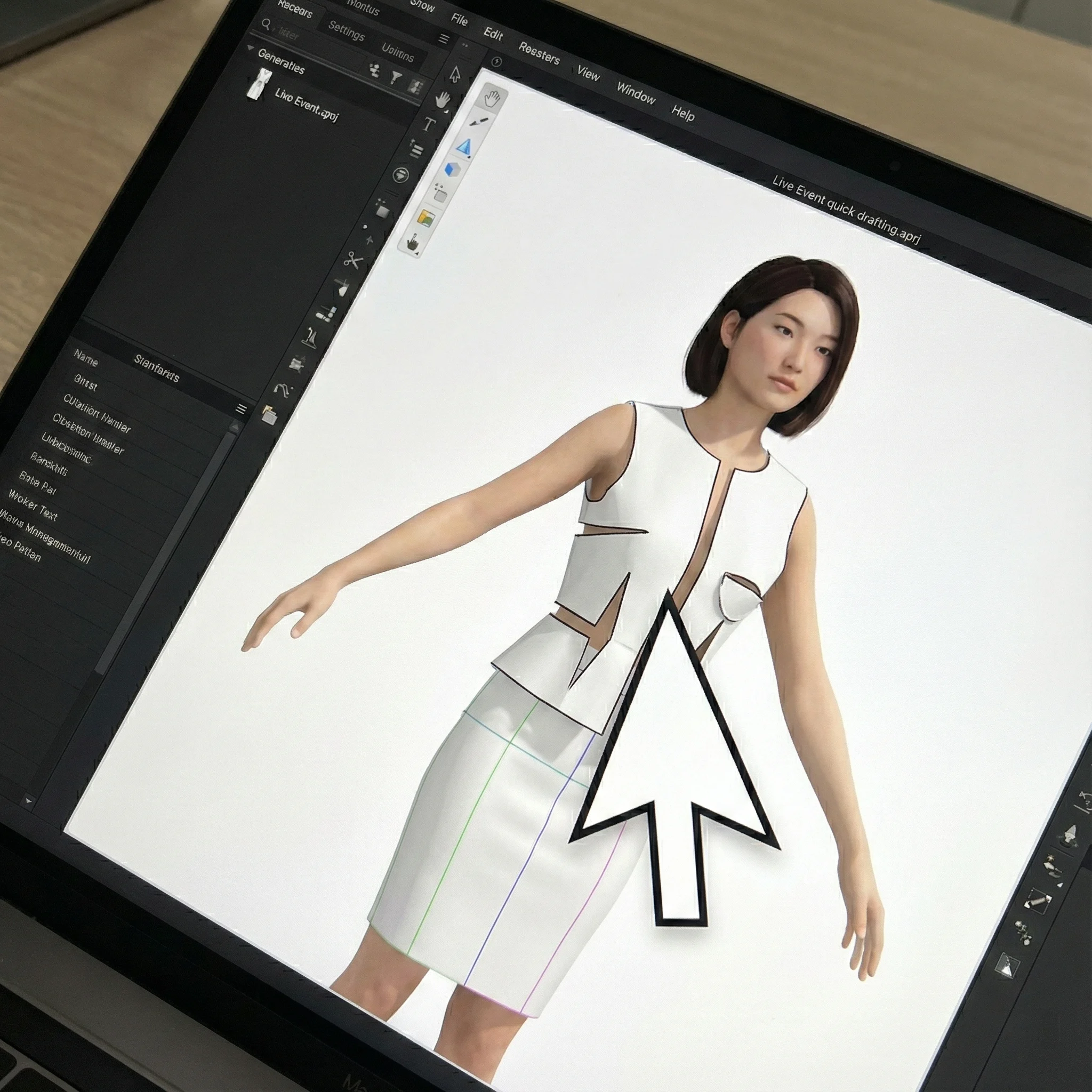Viewport: 1092px width, 1092px height.
Task: Switch to the Settings tab
Action: click(346, 31)
